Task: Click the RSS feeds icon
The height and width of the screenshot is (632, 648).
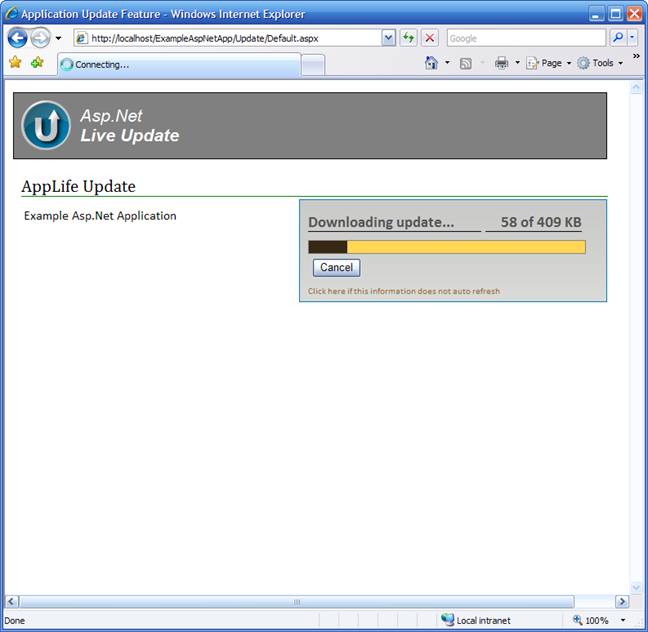Action: [466, 63]
